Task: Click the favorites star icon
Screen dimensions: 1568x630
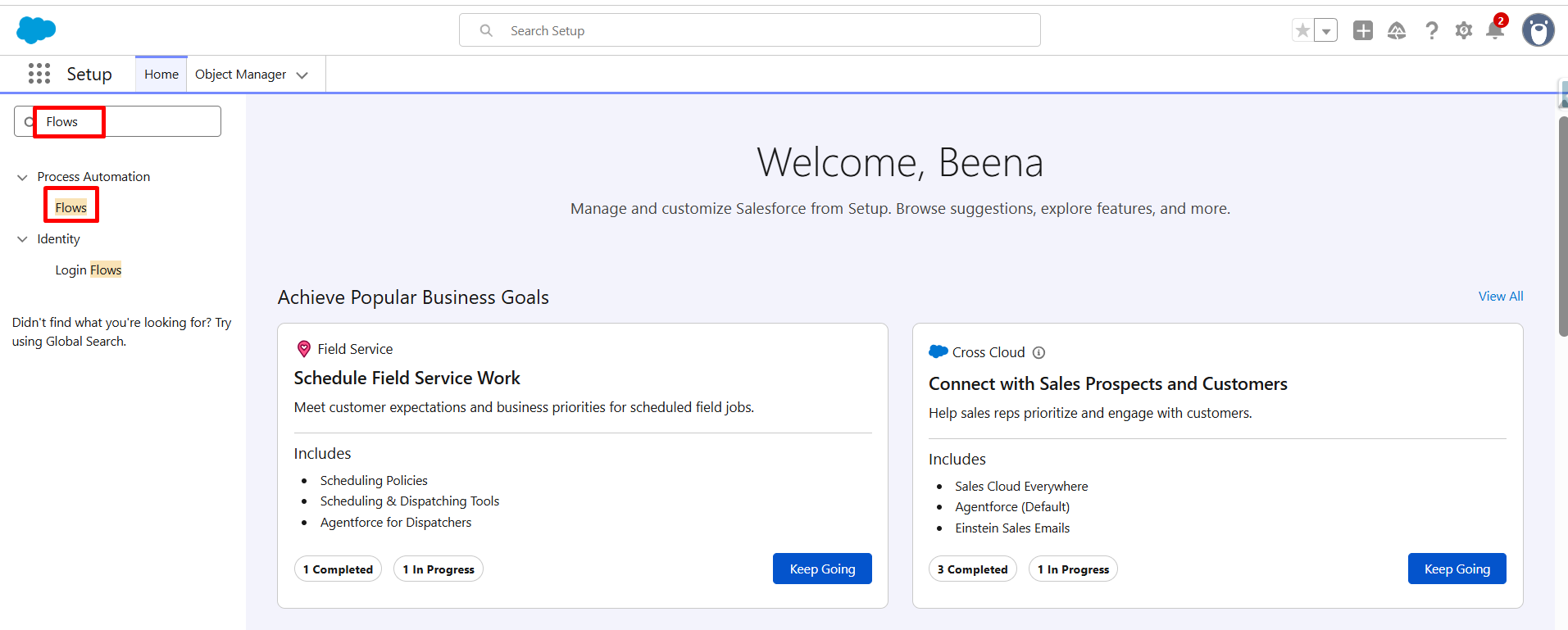Action: [1302, 30]
